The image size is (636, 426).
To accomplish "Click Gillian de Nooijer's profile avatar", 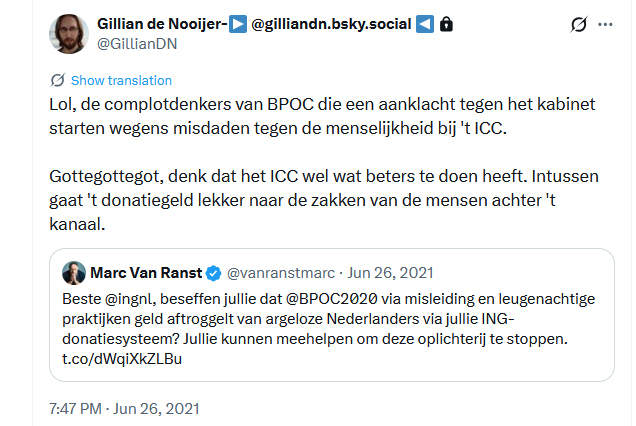I will coord(68,34).
